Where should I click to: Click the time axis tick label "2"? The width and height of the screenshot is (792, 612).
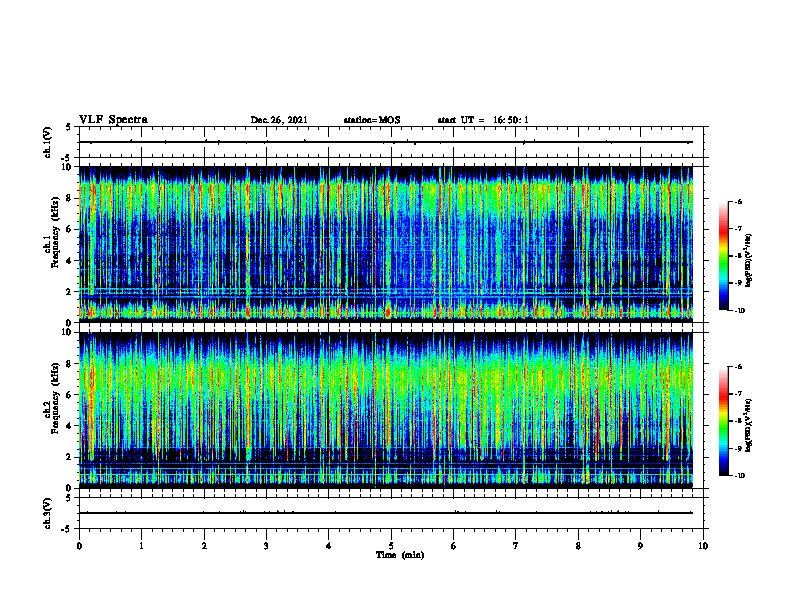(204, 546)
